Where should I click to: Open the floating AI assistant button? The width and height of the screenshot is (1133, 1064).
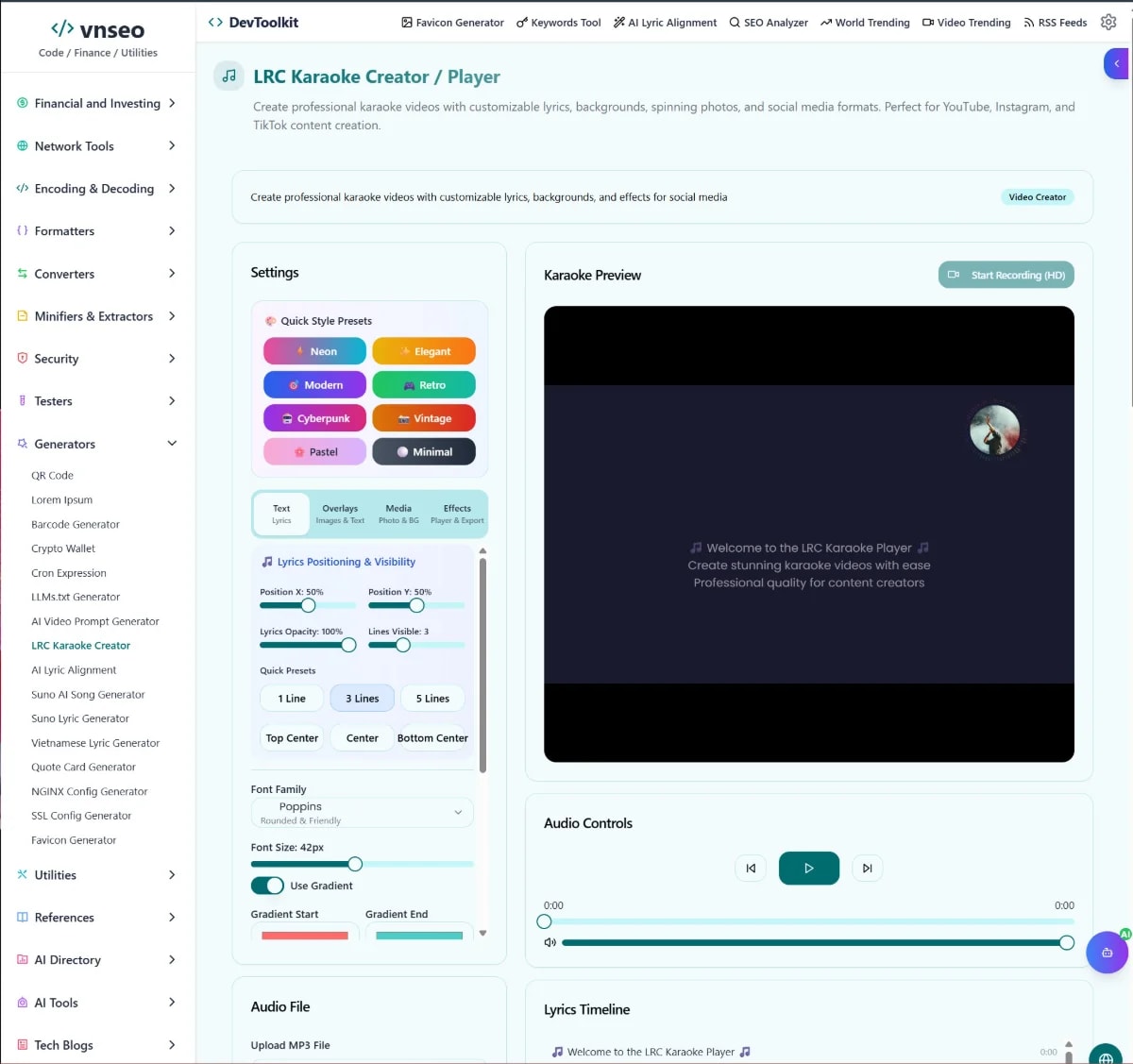(1107, 953)
